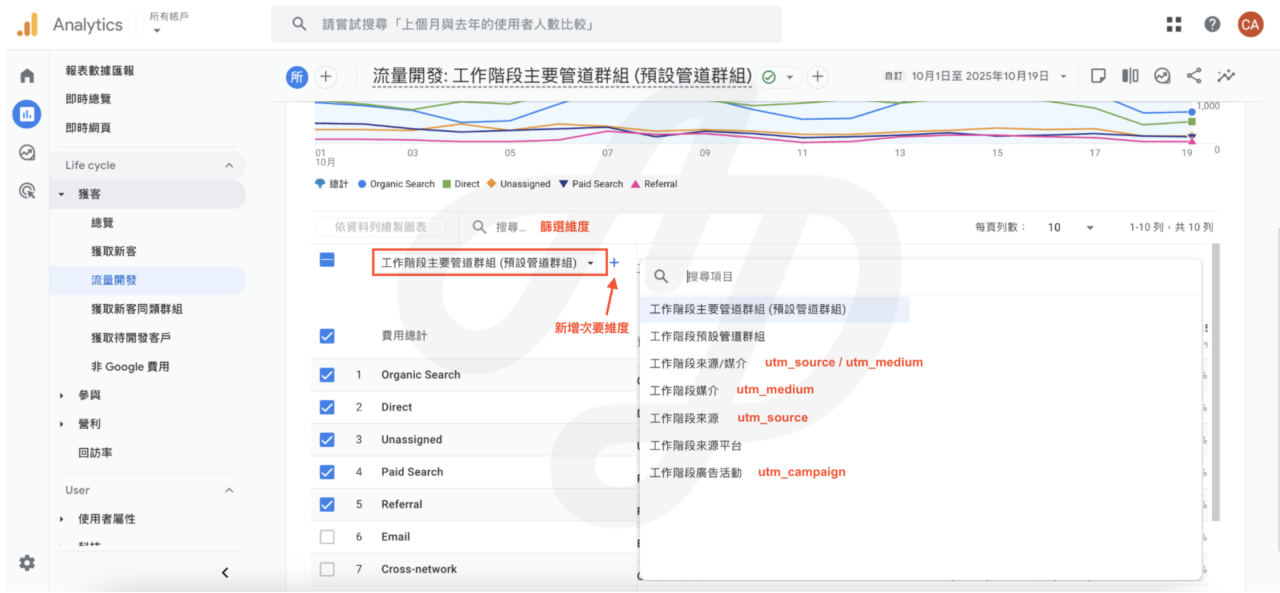Collapse the Life cycle section
Image resolution: width=1280 pixels, height=593 pixels.
pyautogui.click(x=229, y=166)
